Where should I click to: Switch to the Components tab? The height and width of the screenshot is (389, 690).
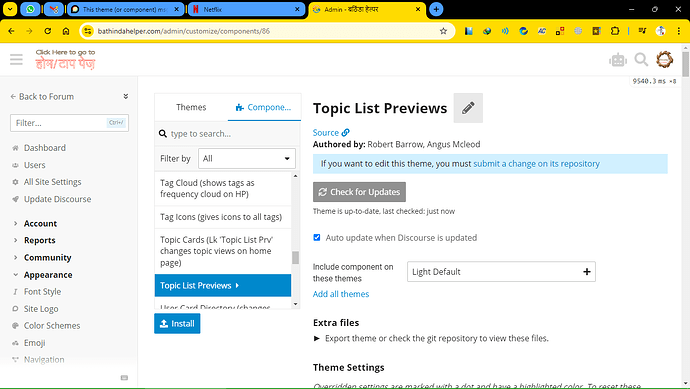coord(264,107)
